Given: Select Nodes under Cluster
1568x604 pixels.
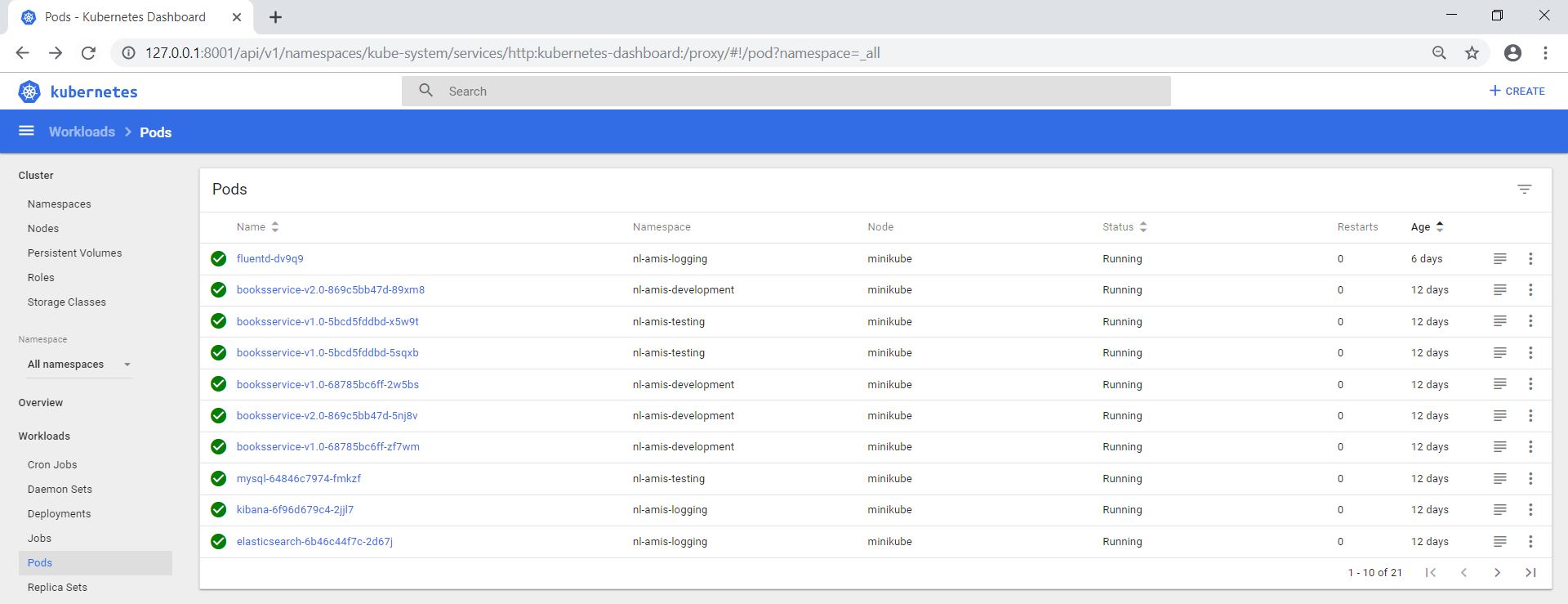Looking at the screenshot, I should click(x=43, y=229).
